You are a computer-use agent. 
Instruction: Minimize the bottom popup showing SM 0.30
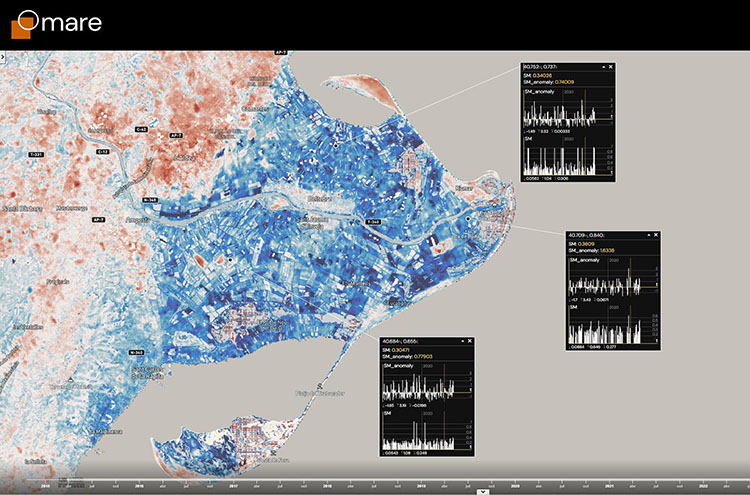point(463,341)
